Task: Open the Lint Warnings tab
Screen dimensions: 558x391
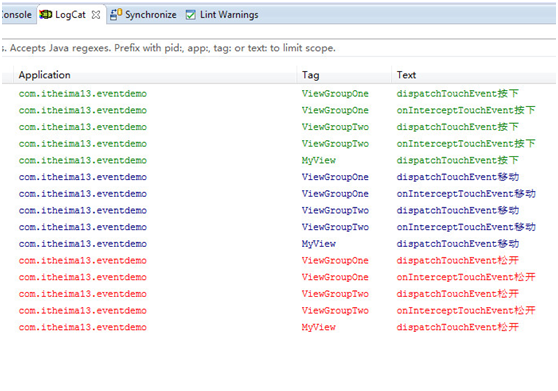Action: (x=222, y=15)
